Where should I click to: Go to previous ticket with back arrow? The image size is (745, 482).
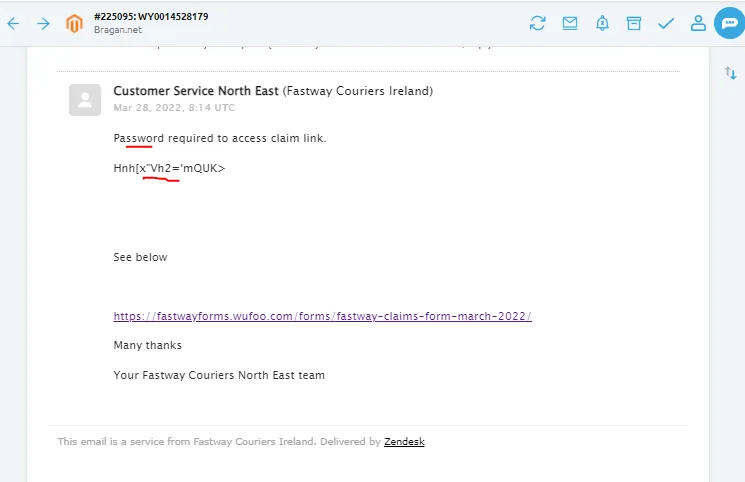tap(13, 23)
